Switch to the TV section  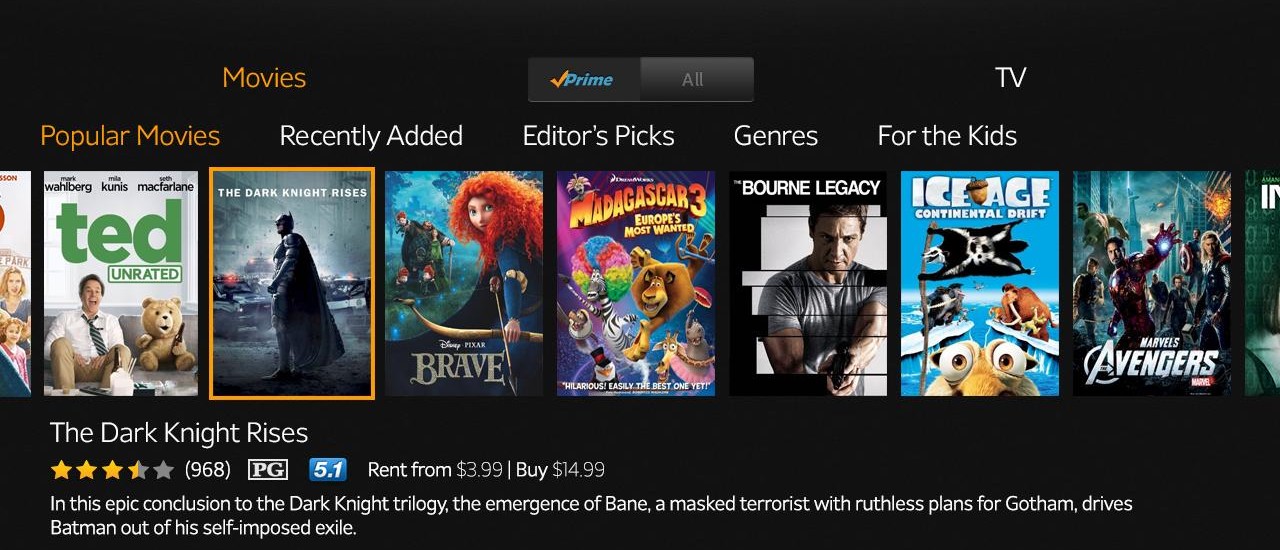(x=1010, y=78)
